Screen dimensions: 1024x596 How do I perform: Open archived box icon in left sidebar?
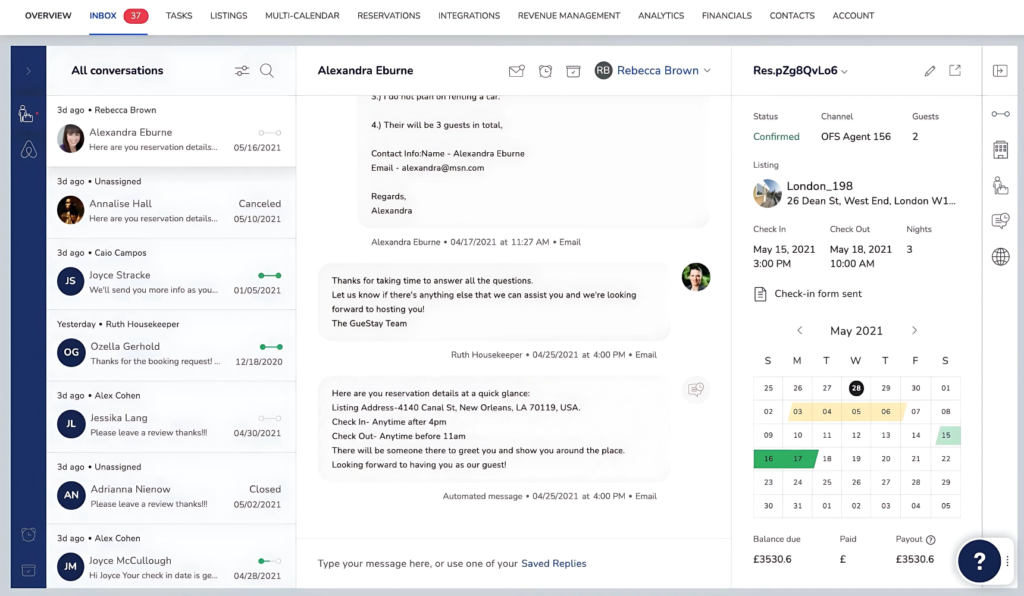click(28, 570)
